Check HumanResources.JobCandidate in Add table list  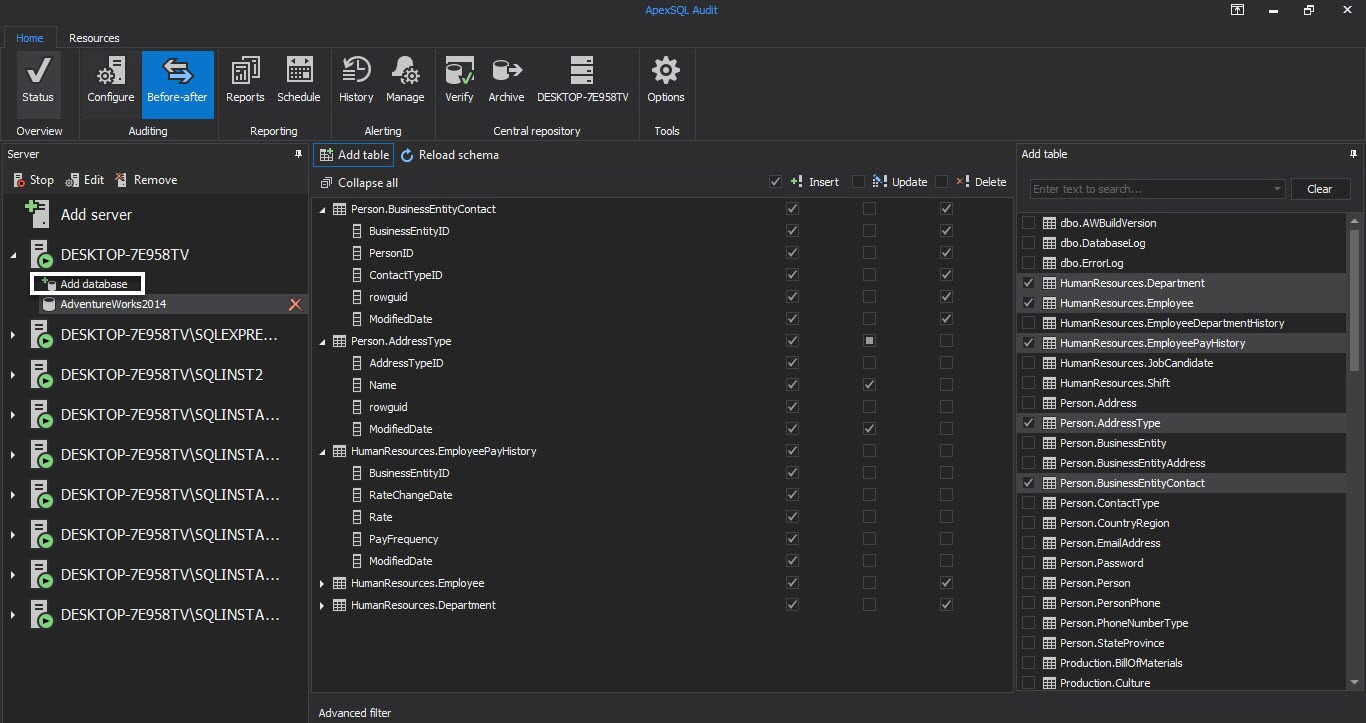1029,363
